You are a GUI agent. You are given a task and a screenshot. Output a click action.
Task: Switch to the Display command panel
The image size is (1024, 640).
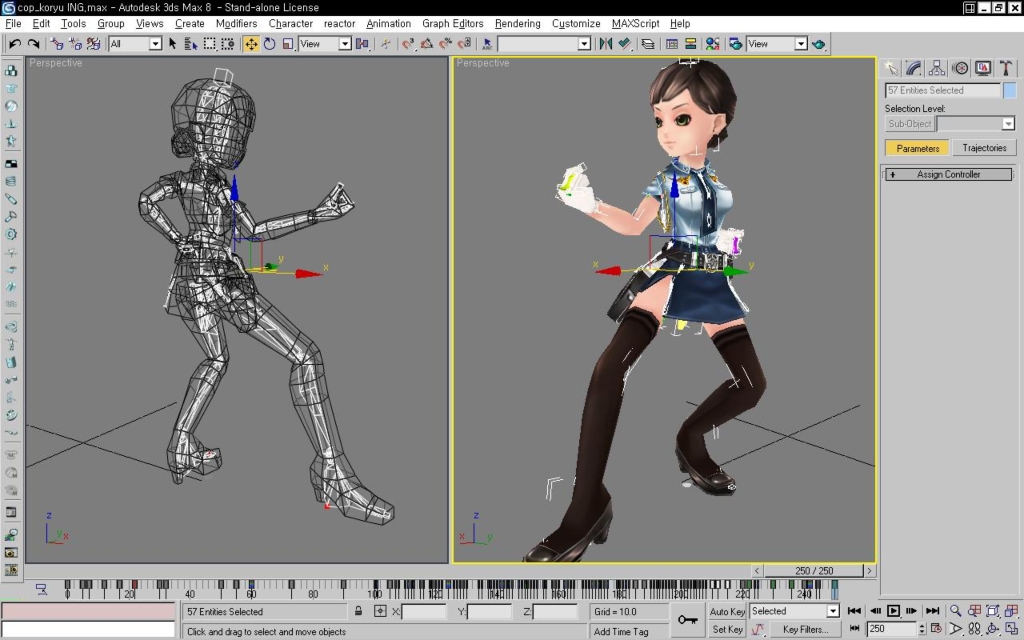click(x=983, y=68)
